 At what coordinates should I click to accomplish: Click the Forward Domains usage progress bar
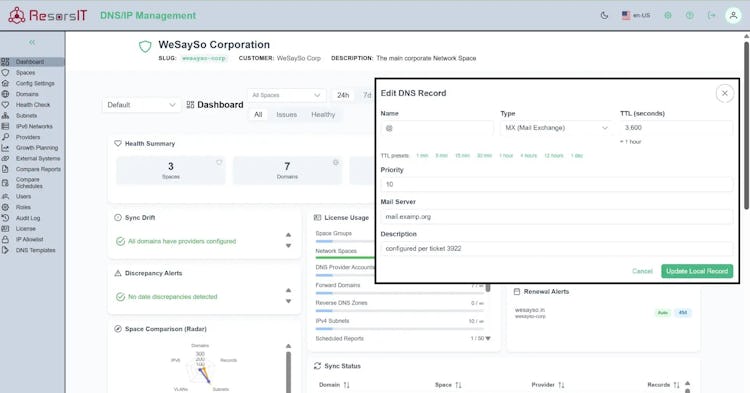[399, 293]
